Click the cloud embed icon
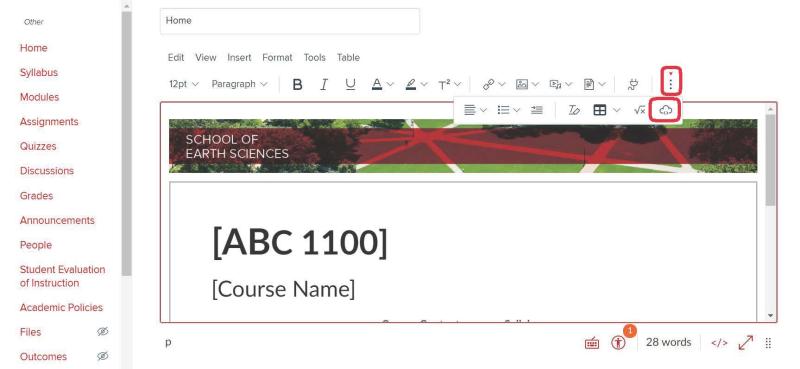This screenshot has width=800, height=369. coord(666,110)
